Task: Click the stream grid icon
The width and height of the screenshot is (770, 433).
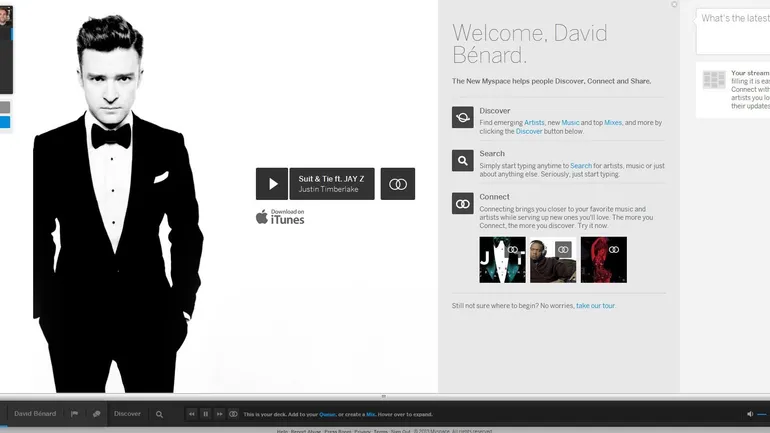Action: pos(714,80)
